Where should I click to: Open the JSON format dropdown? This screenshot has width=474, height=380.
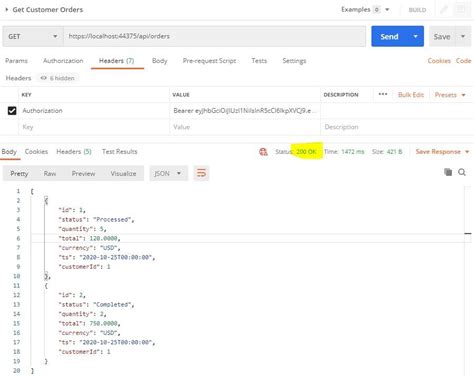(168, 173)
